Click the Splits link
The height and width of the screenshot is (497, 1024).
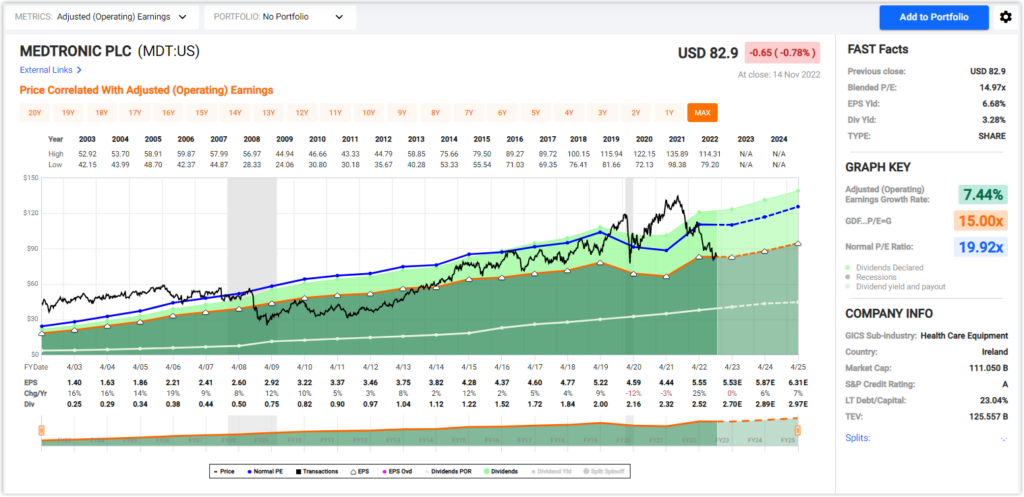click(857, 438)
